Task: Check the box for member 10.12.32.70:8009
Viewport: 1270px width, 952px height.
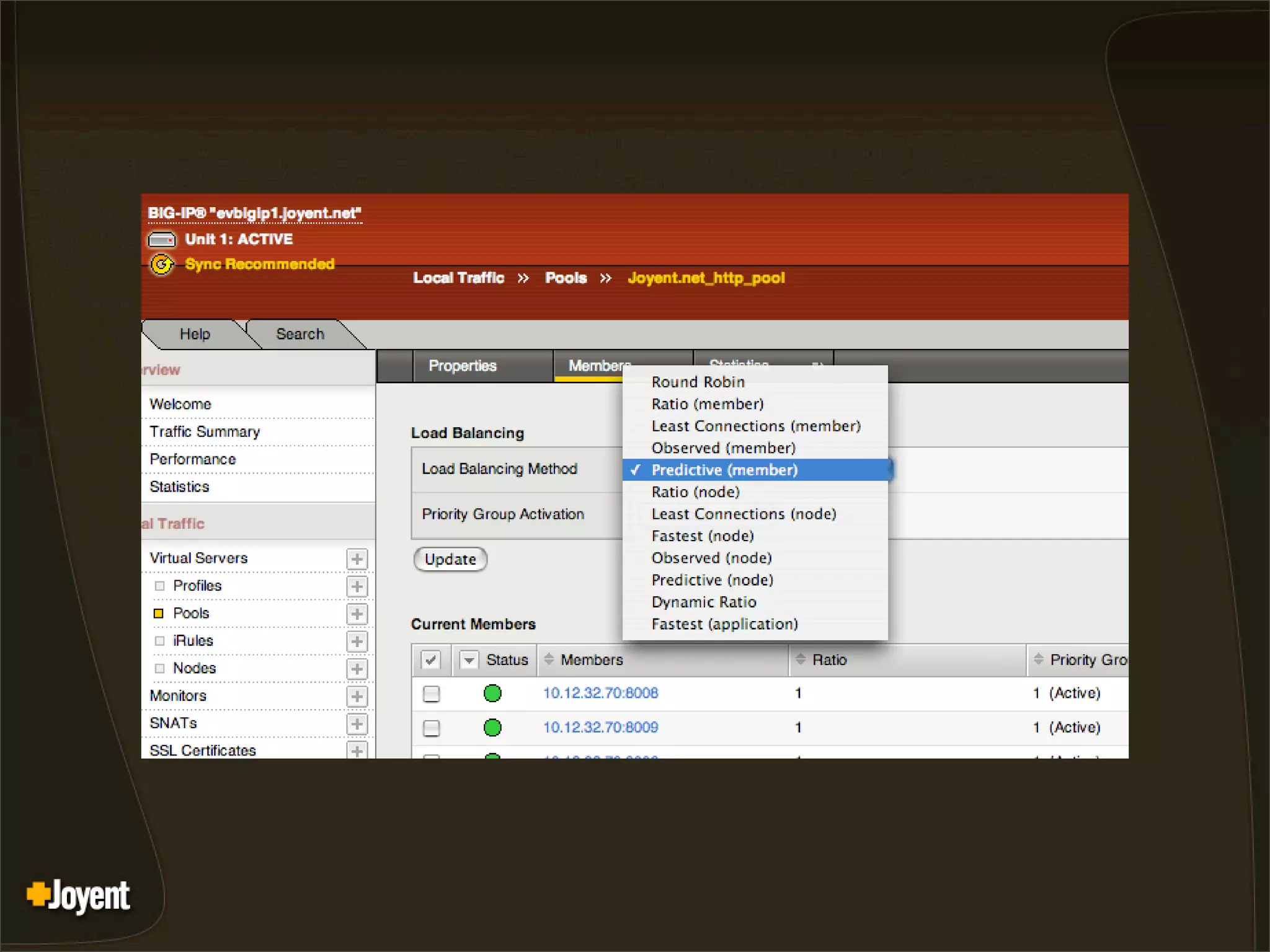Action: [431, 728]
